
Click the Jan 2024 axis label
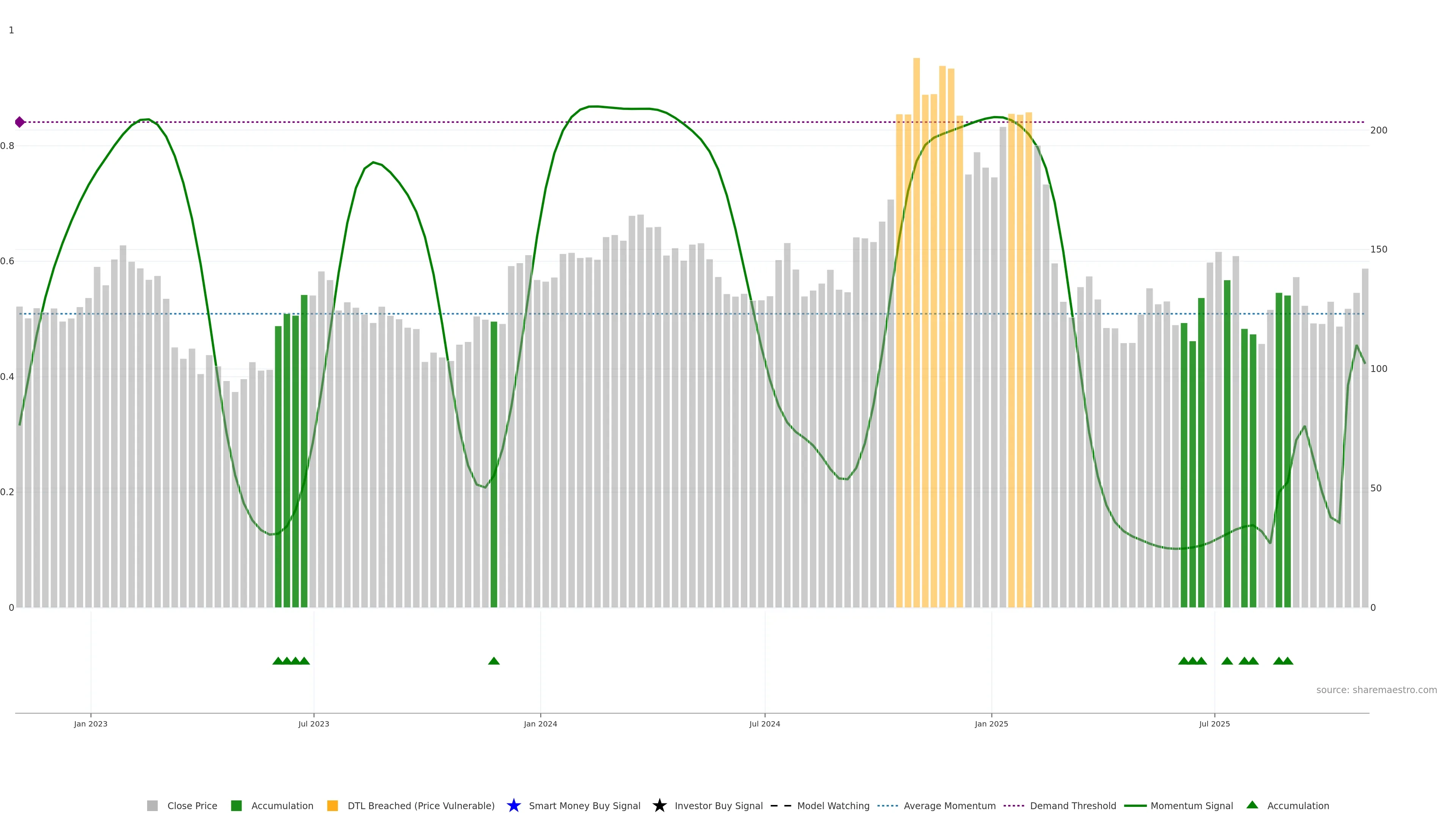tap(540, 723)
